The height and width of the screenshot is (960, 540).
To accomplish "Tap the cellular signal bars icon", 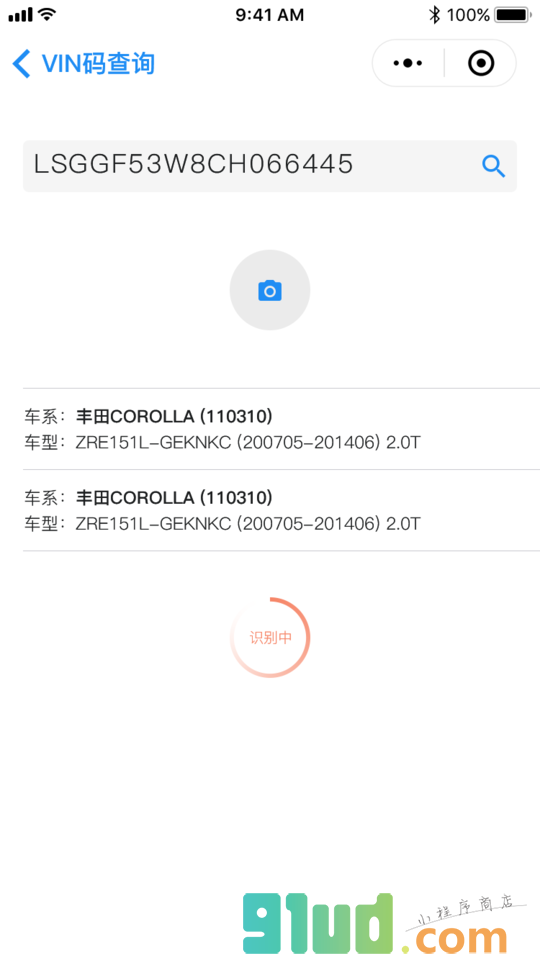I will point(20,15).
